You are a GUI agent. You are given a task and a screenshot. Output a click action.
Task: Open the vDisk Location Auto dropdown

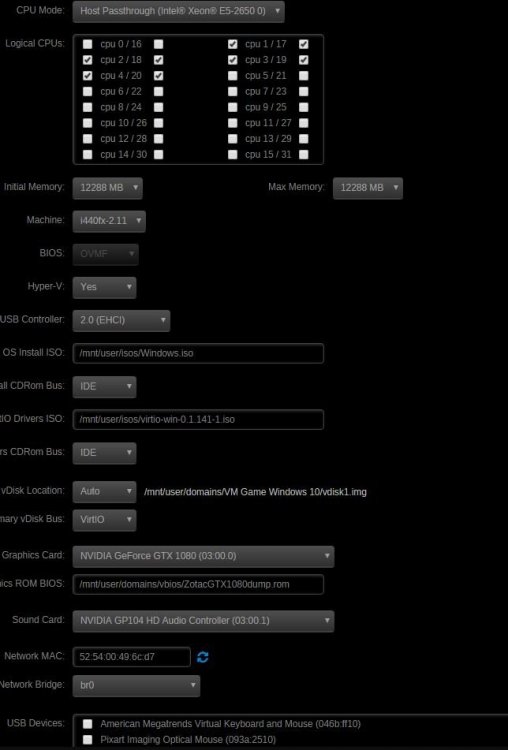[x=104, y=492]
